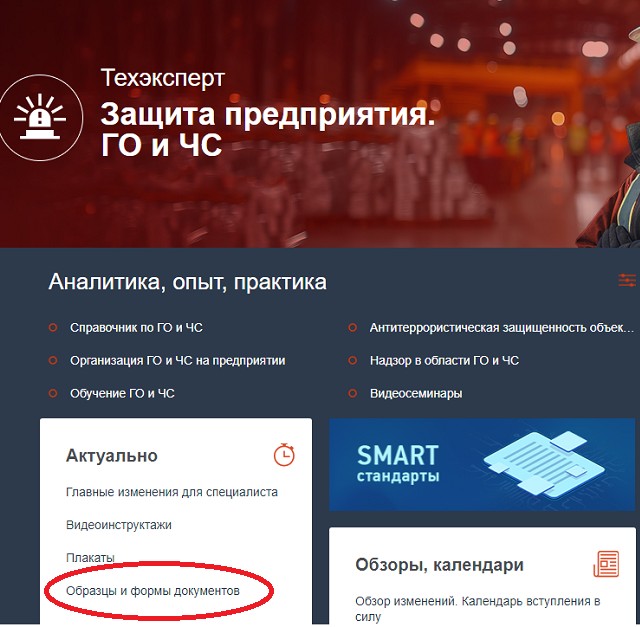Click bullet circle beside Организация ГО и ЧС на предприятии
Image resolution: width=640 pixels, height=627 pixels.
(x=53, y=361)
